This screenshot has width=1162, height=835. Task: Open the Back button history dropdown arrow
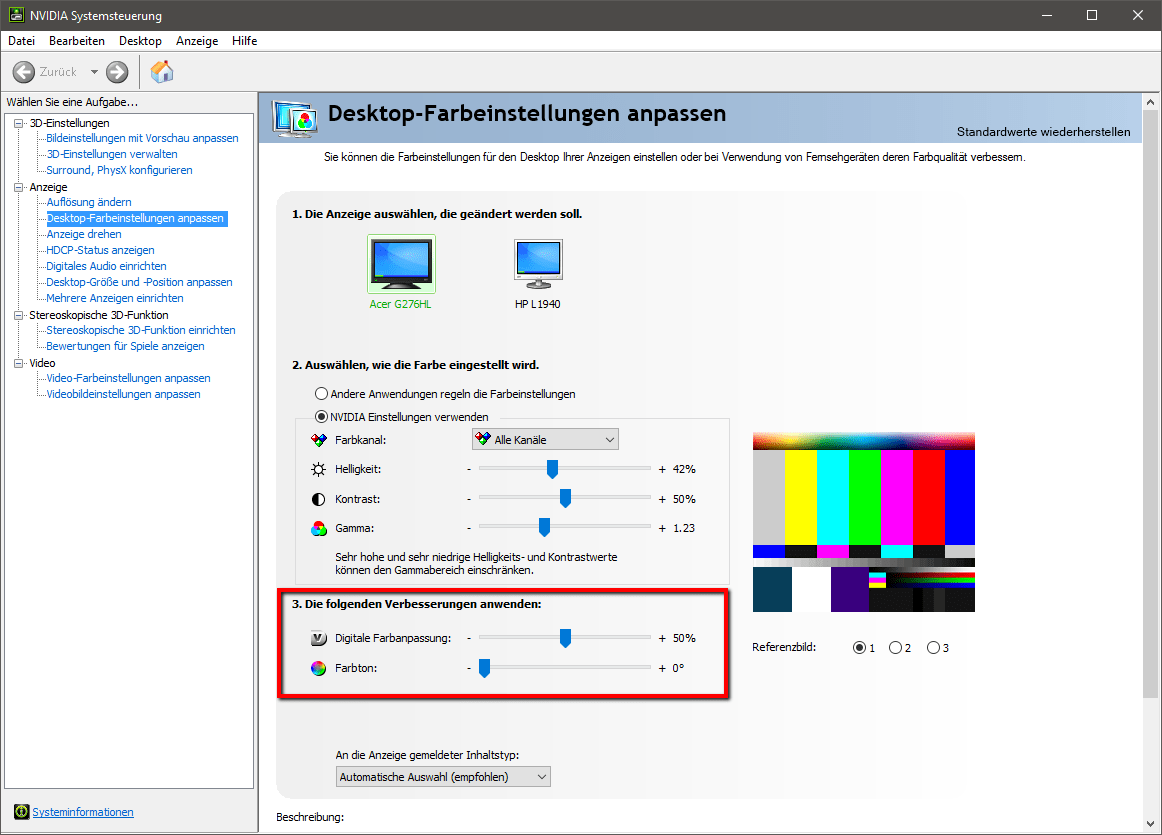94,72
